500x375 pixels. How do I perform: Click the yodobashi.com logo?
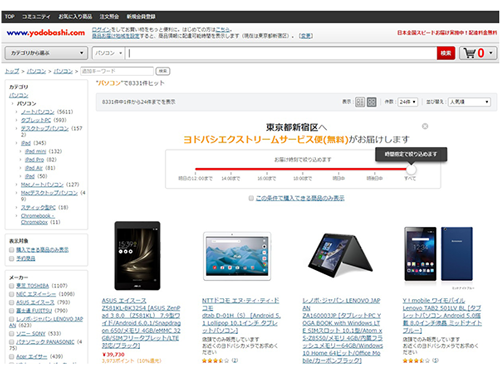pyautogui.click(x=46, y=33)
